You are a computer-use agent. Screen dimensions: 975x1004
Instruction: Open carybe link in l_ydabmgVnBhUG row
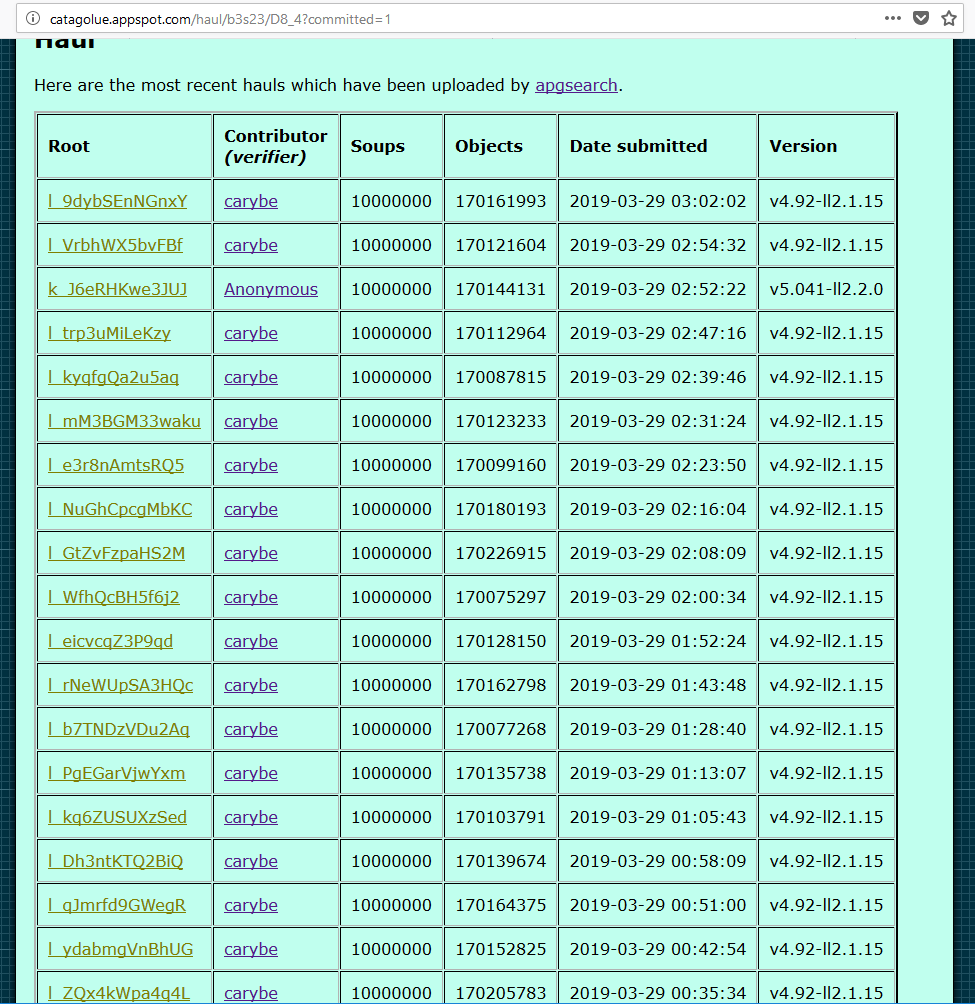(251, 950)
